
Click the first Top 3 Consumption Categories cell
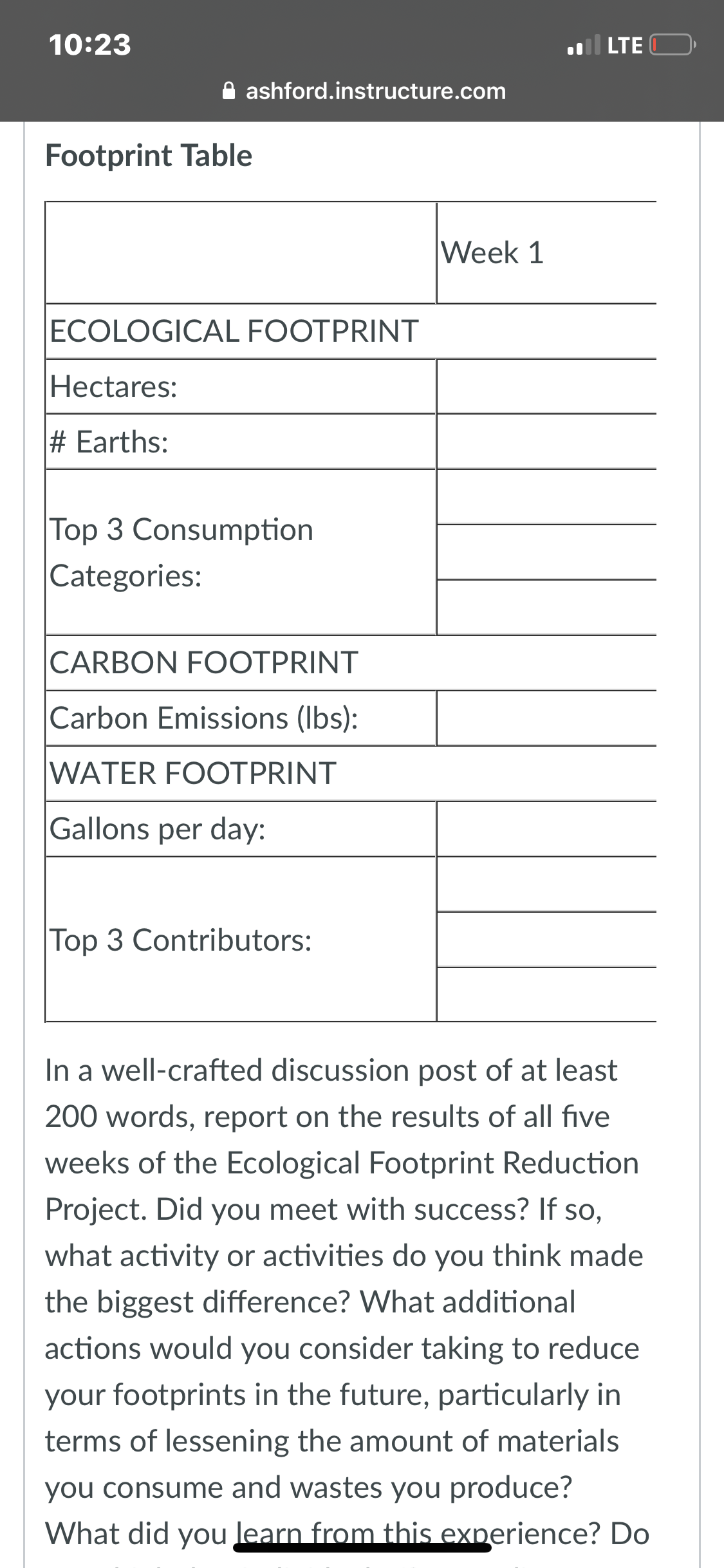(547, 497)
